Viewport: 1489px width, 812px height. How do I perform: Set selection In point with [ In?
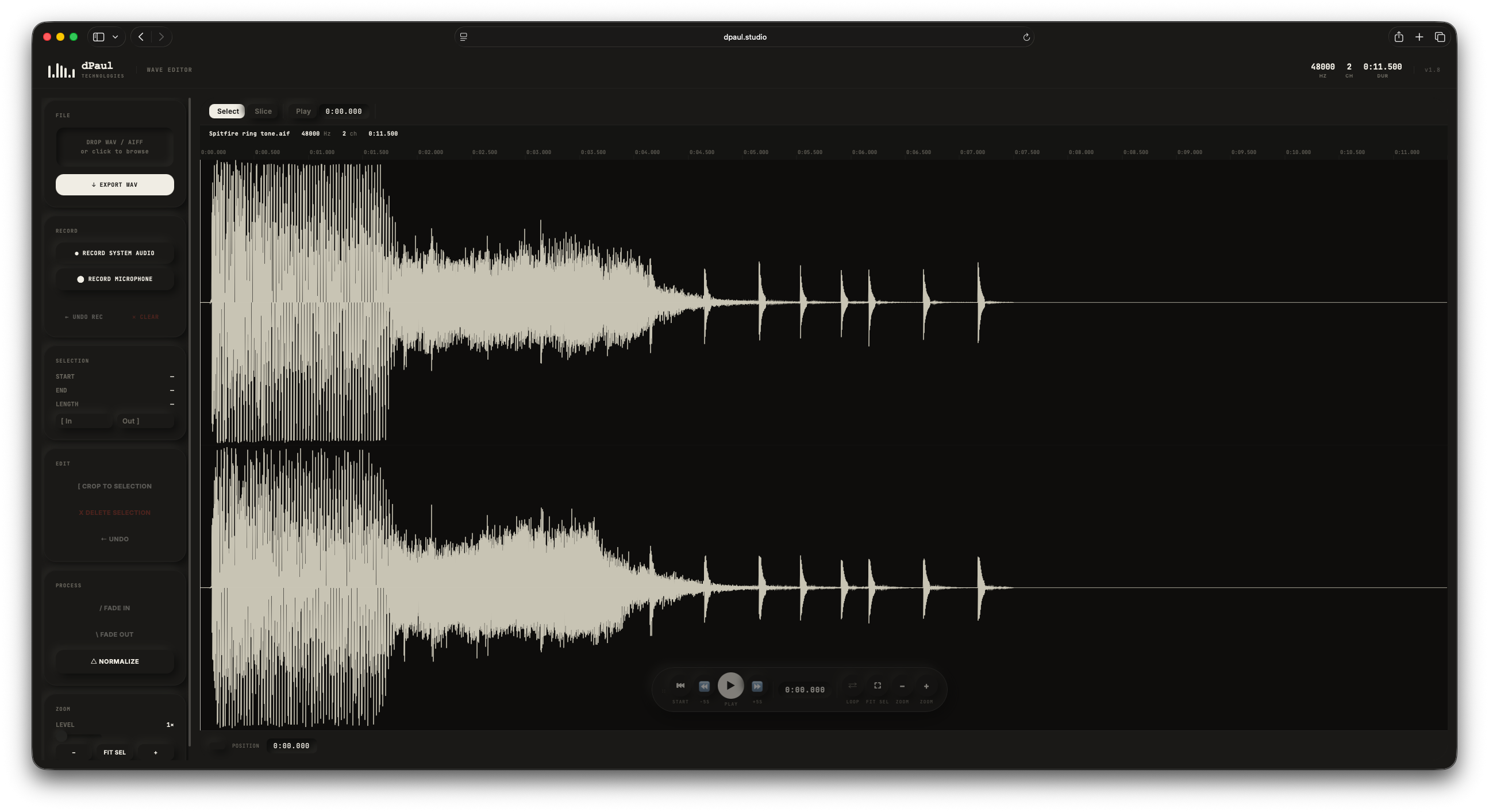(x=84, y=421)
